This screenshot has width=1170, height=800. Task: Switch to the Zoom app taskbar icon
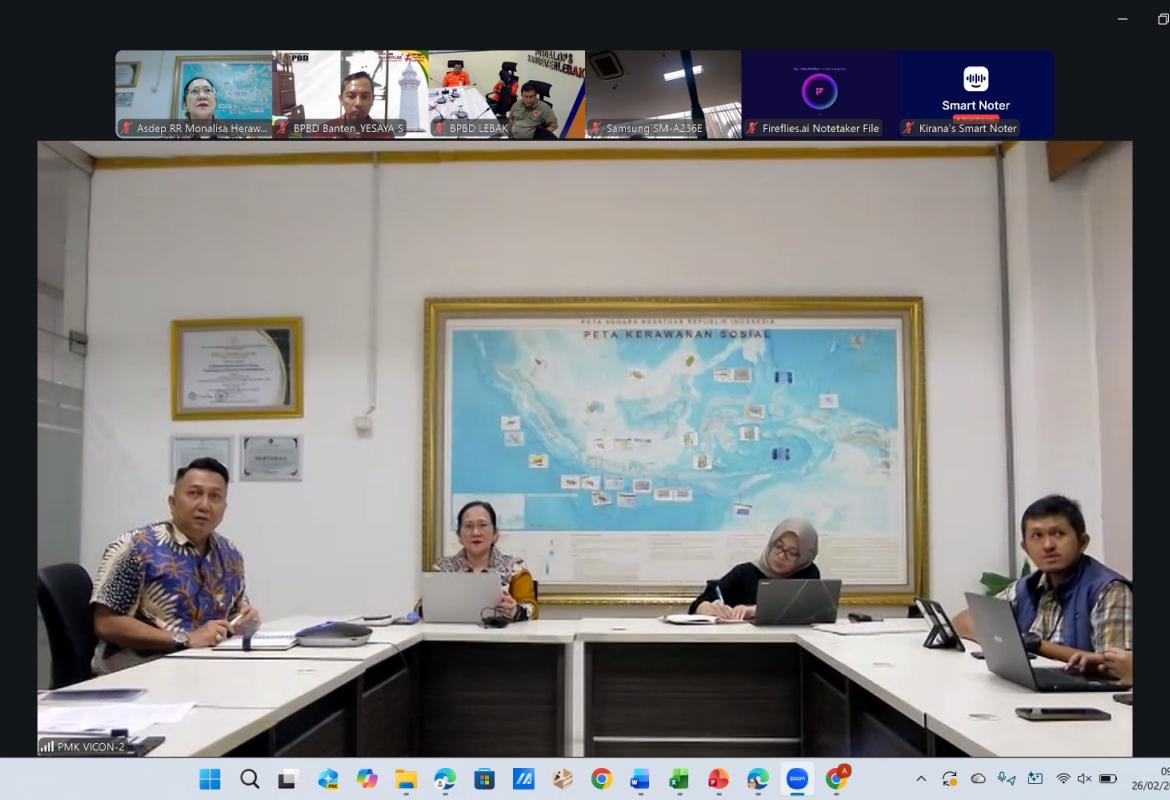point(797,779)
